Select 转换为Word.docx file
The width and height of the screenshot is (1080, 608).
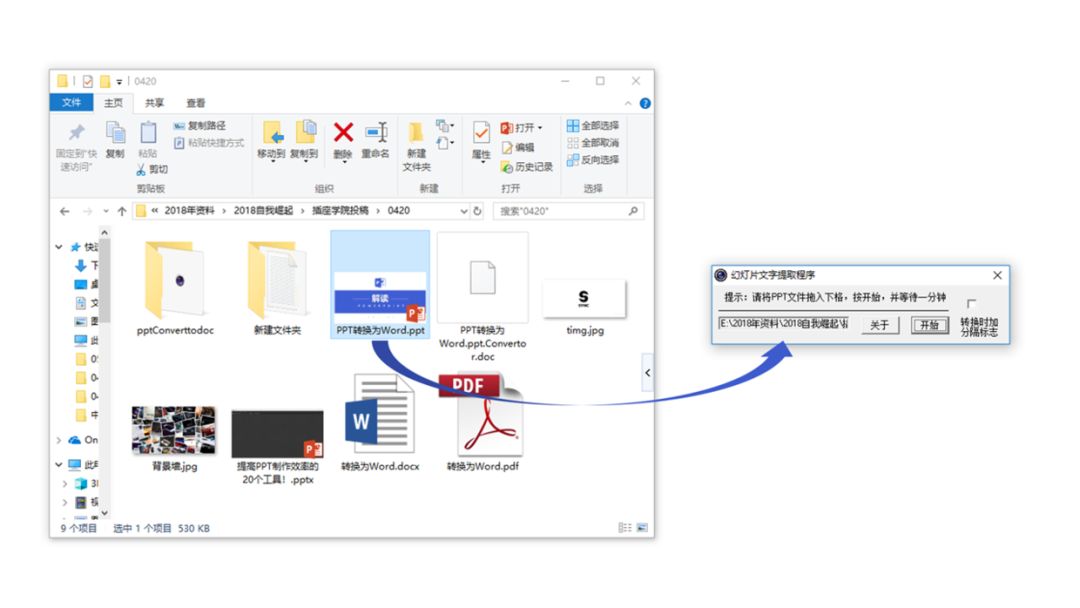[380, 423]
